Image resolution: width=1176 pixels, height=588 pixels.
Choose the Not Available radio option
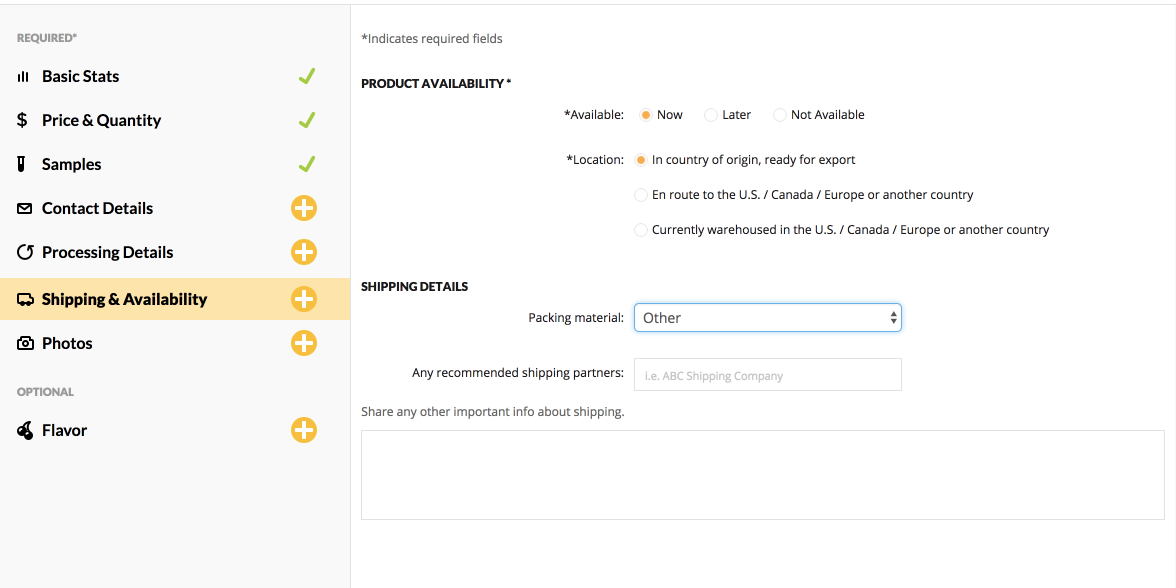(x=780, y=115)
